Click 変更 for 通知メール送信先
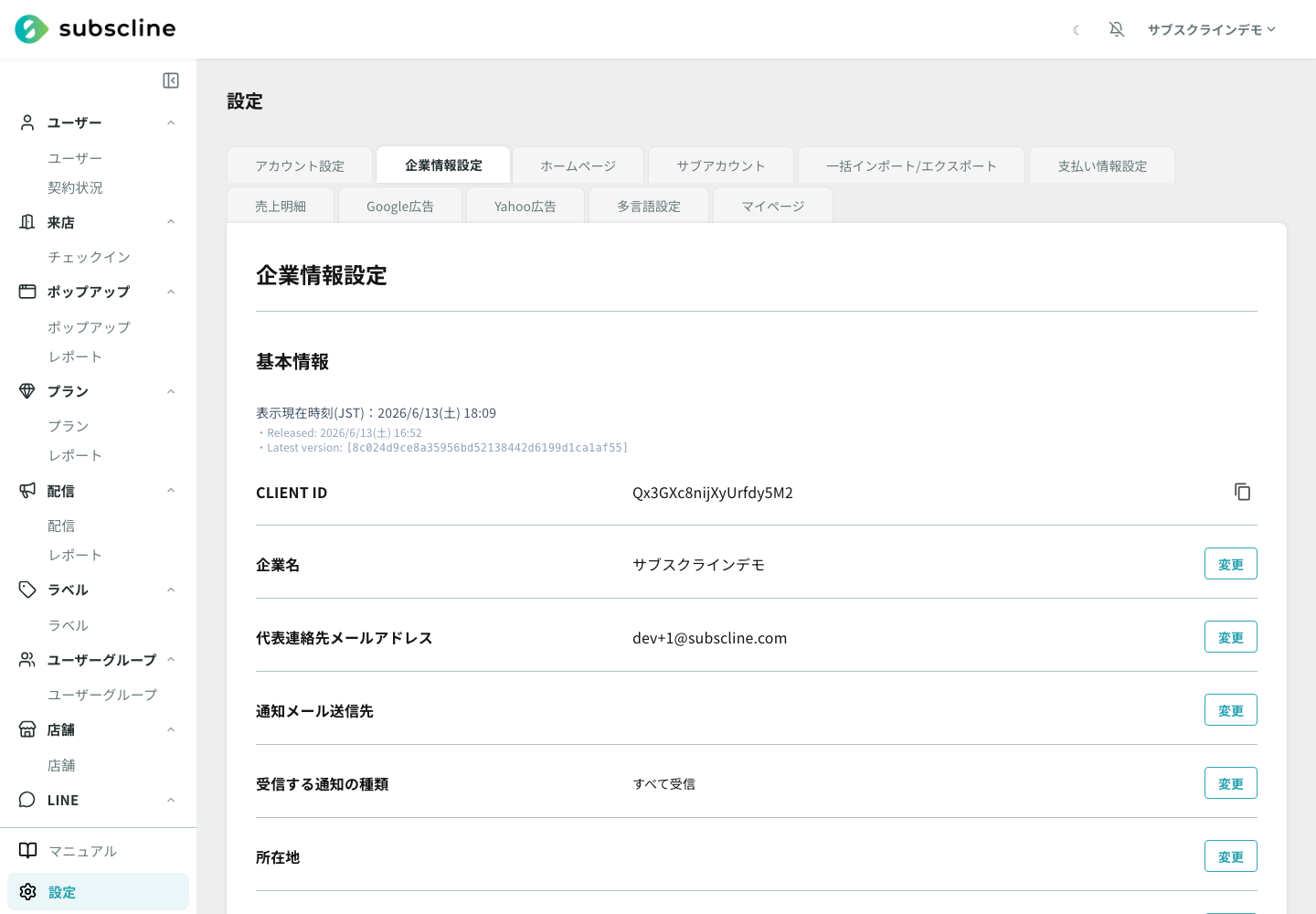Screen dimensions: 1316x914 [1230, 710]
